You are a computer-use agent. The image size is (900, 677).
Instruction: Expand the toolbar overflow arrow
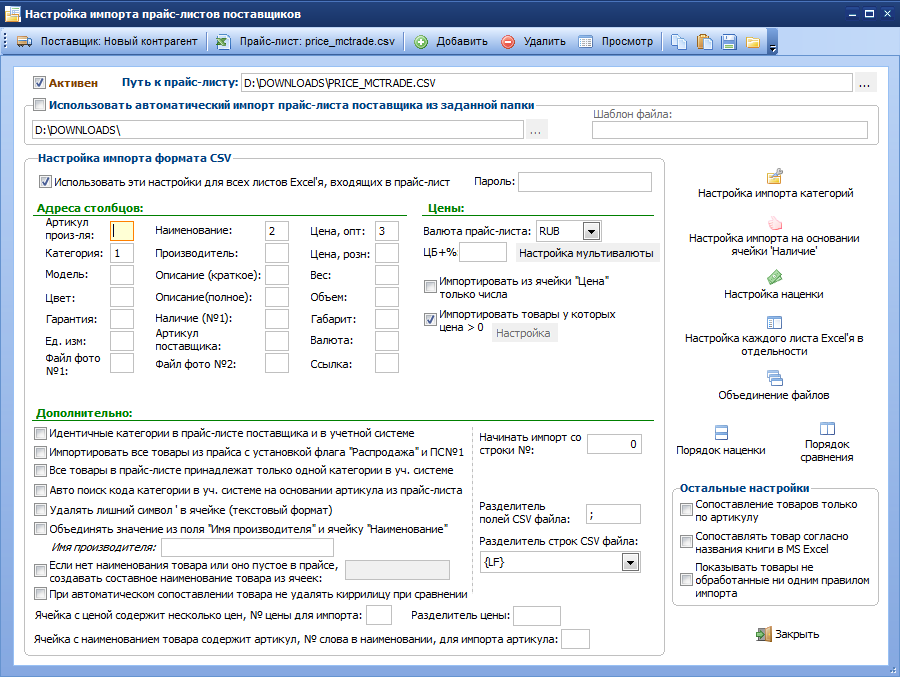[x=773, y=48]
